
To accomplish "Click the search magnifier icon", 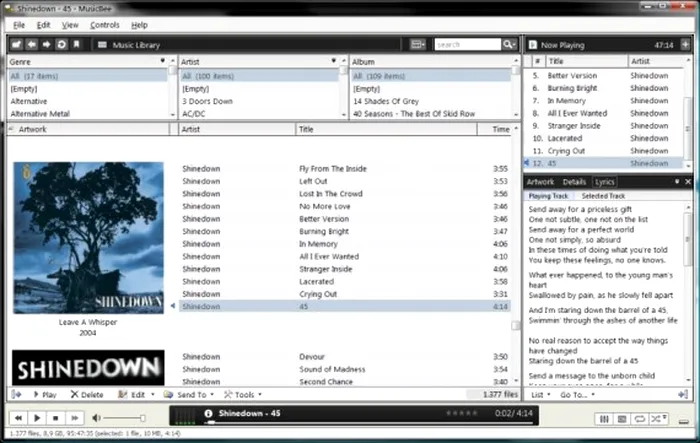I will pos(510,45).
